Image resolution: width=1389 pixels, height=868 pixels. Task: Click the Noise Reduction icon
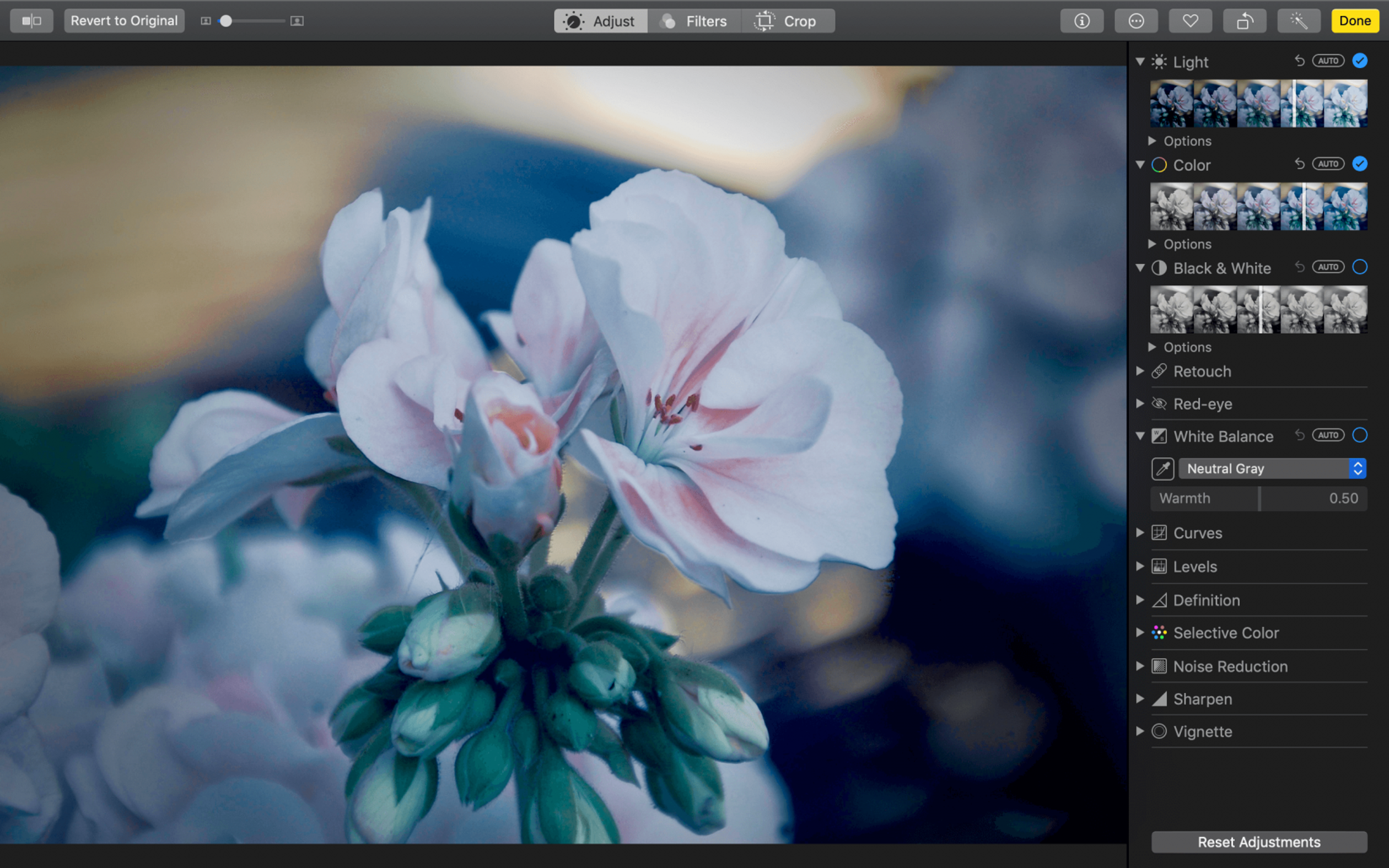point(1160,666)
